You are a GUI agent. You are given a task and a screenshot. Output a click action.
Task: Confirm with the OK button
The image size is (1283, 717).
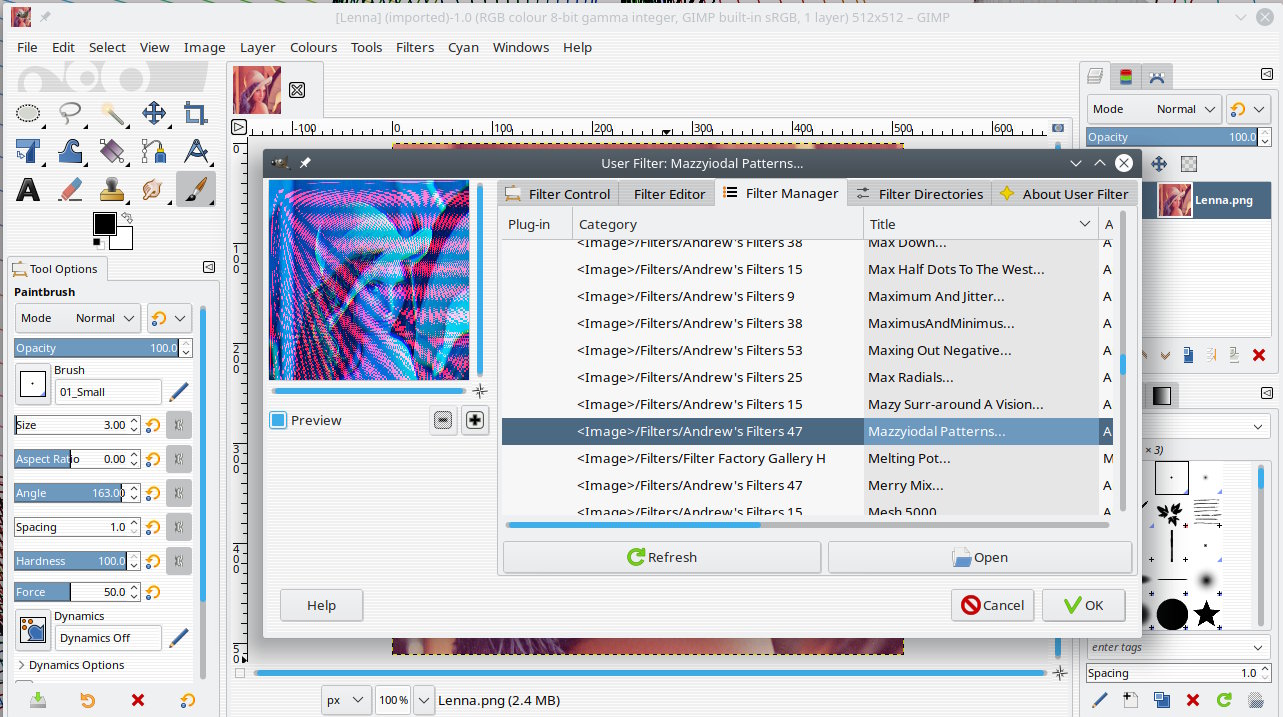[1083, 605]
